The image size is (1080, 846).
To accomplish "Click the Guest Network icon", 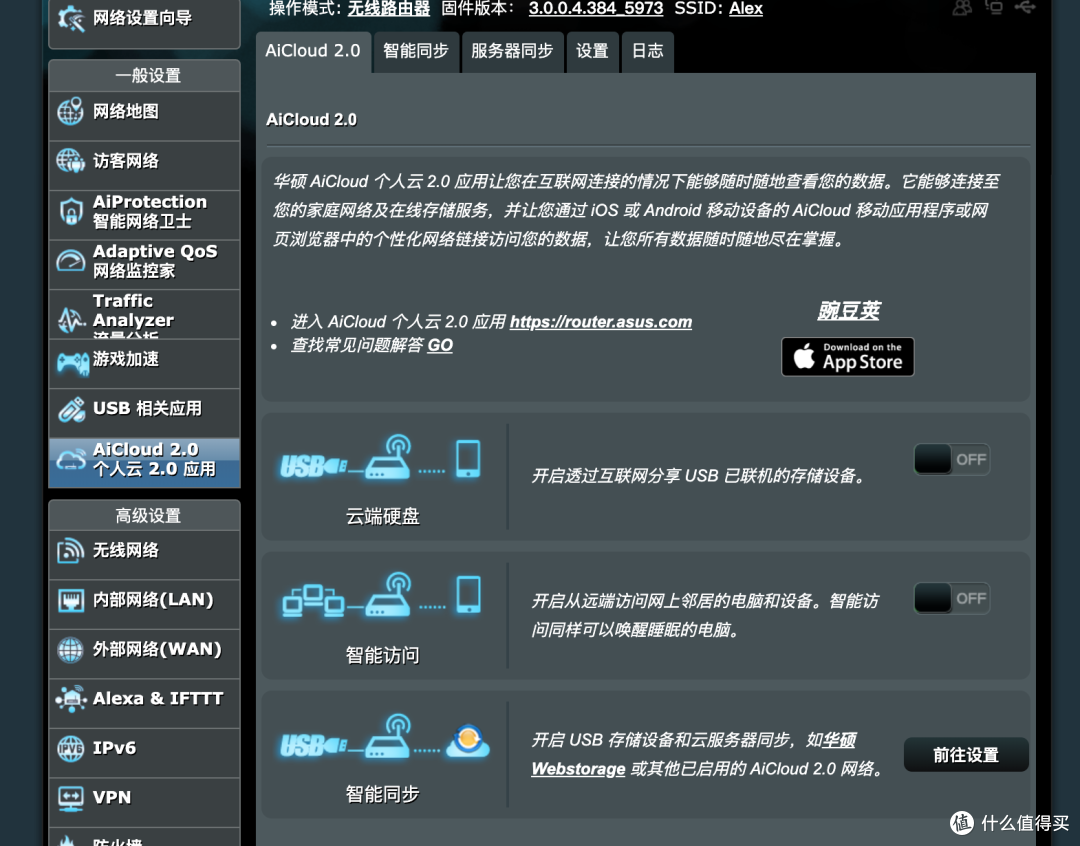I will coord(70,161).
